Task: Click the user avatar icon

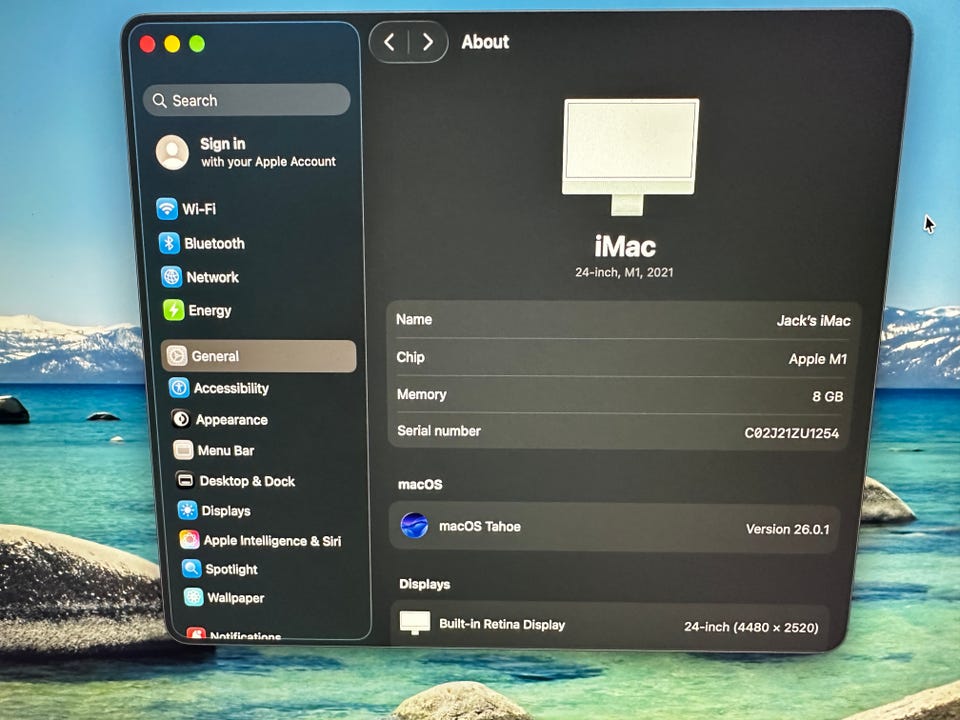Action: [172, 152]
